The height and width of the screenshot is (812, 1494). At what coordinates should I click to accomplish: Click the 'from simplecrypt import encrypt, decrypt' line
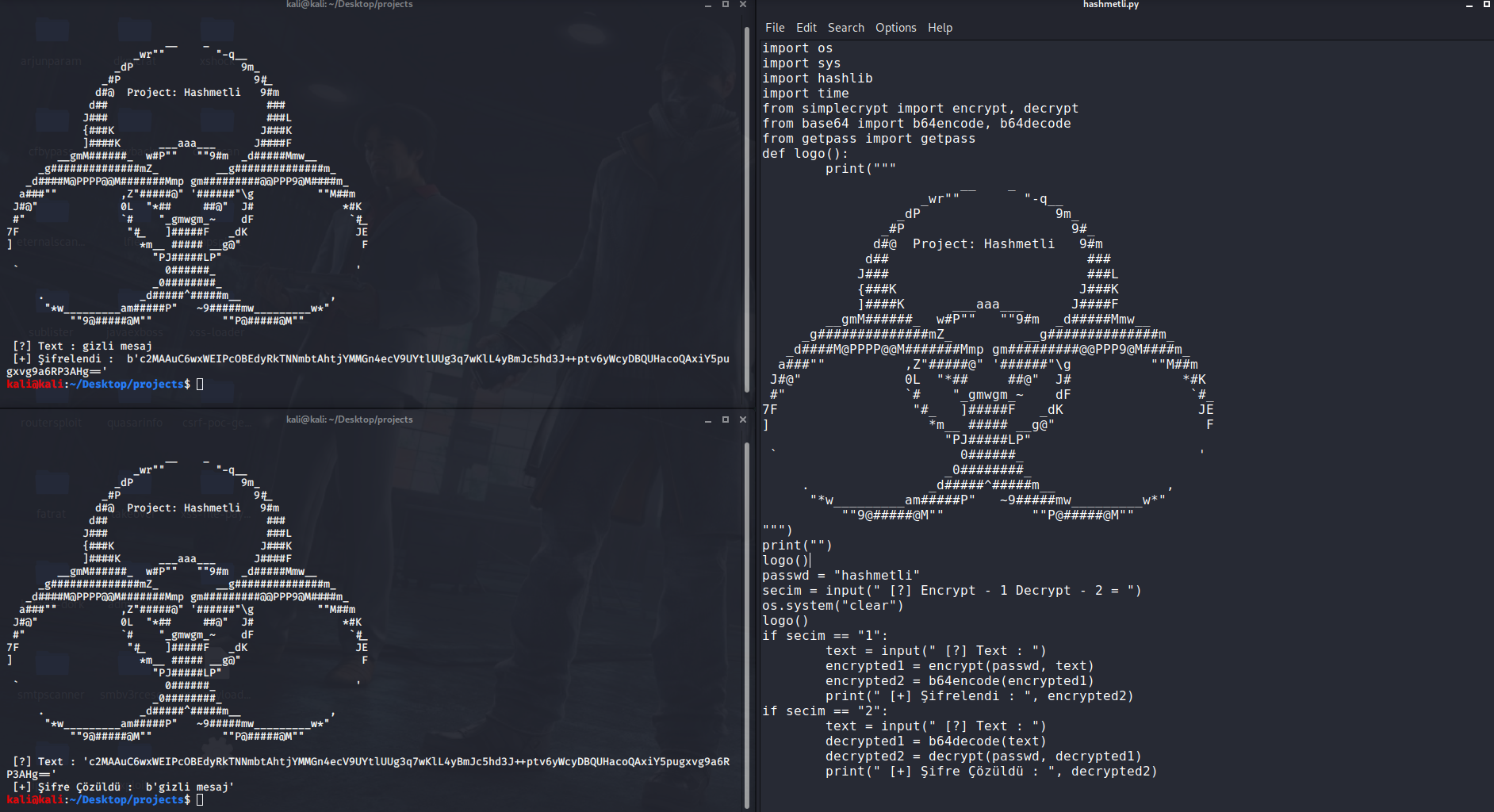click(x=920, y=109)
